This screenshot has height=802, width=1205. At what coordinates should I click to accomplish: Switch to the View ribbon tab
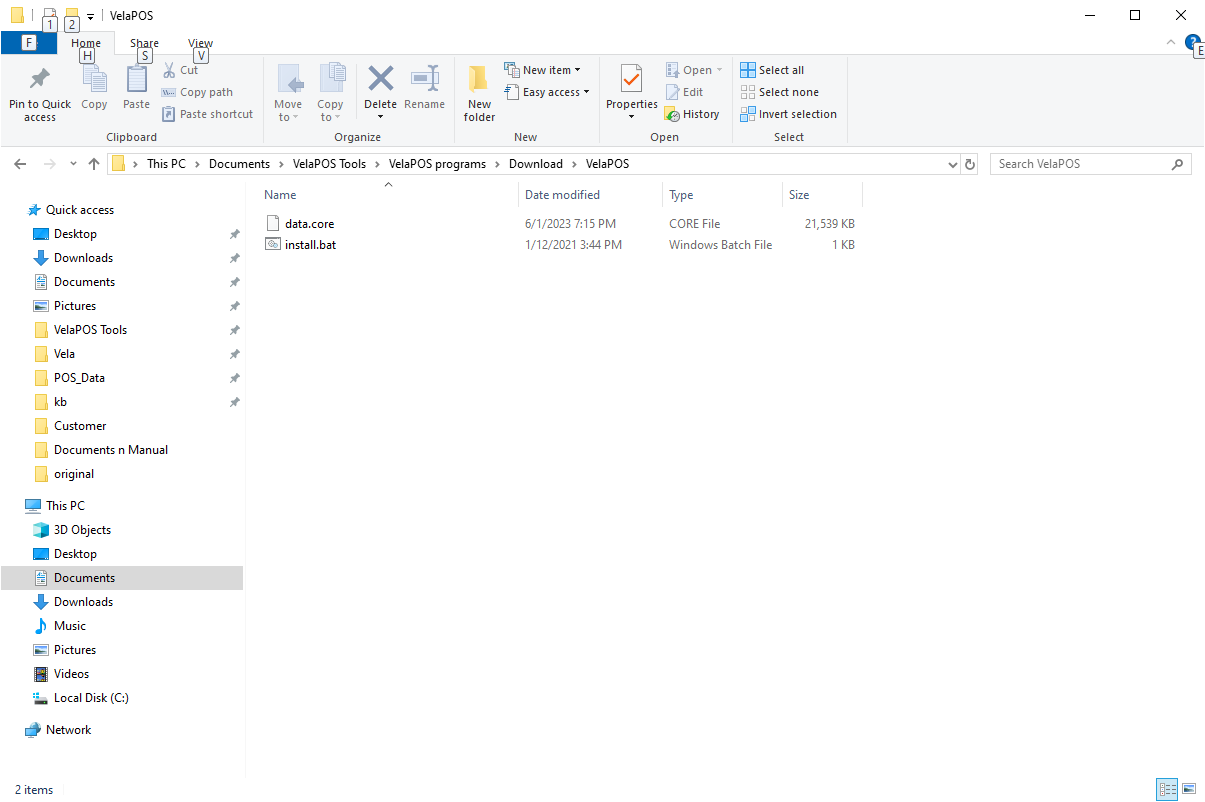pyautogui.click(x=200, y=43)
